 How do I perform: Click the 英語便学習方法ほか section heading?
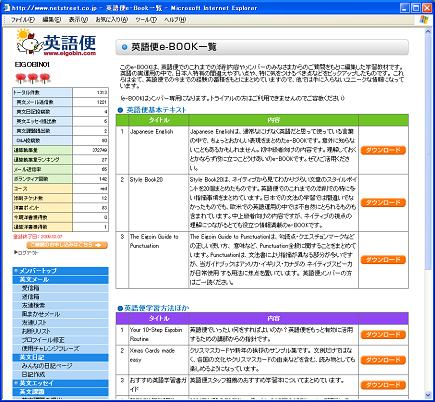pos(156,308)
